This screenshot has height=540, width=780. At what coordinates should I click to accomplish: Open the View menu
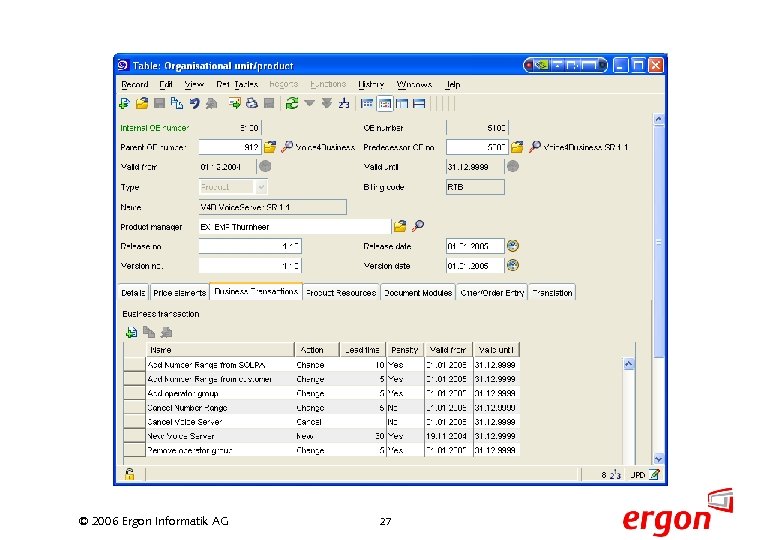[194, 85]
